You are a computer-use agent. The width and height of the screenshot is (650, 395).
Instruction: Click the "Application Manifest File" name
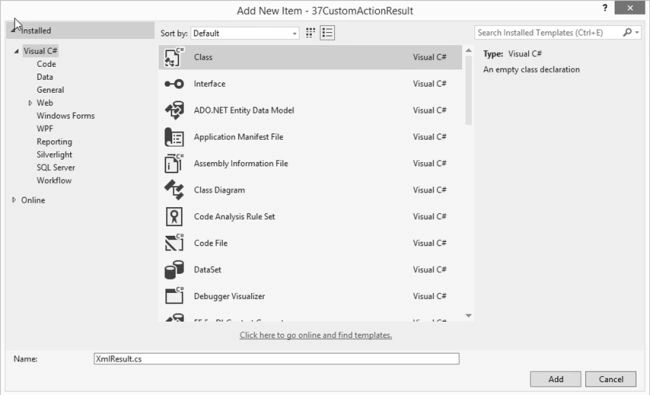click(x=239, y=137)
